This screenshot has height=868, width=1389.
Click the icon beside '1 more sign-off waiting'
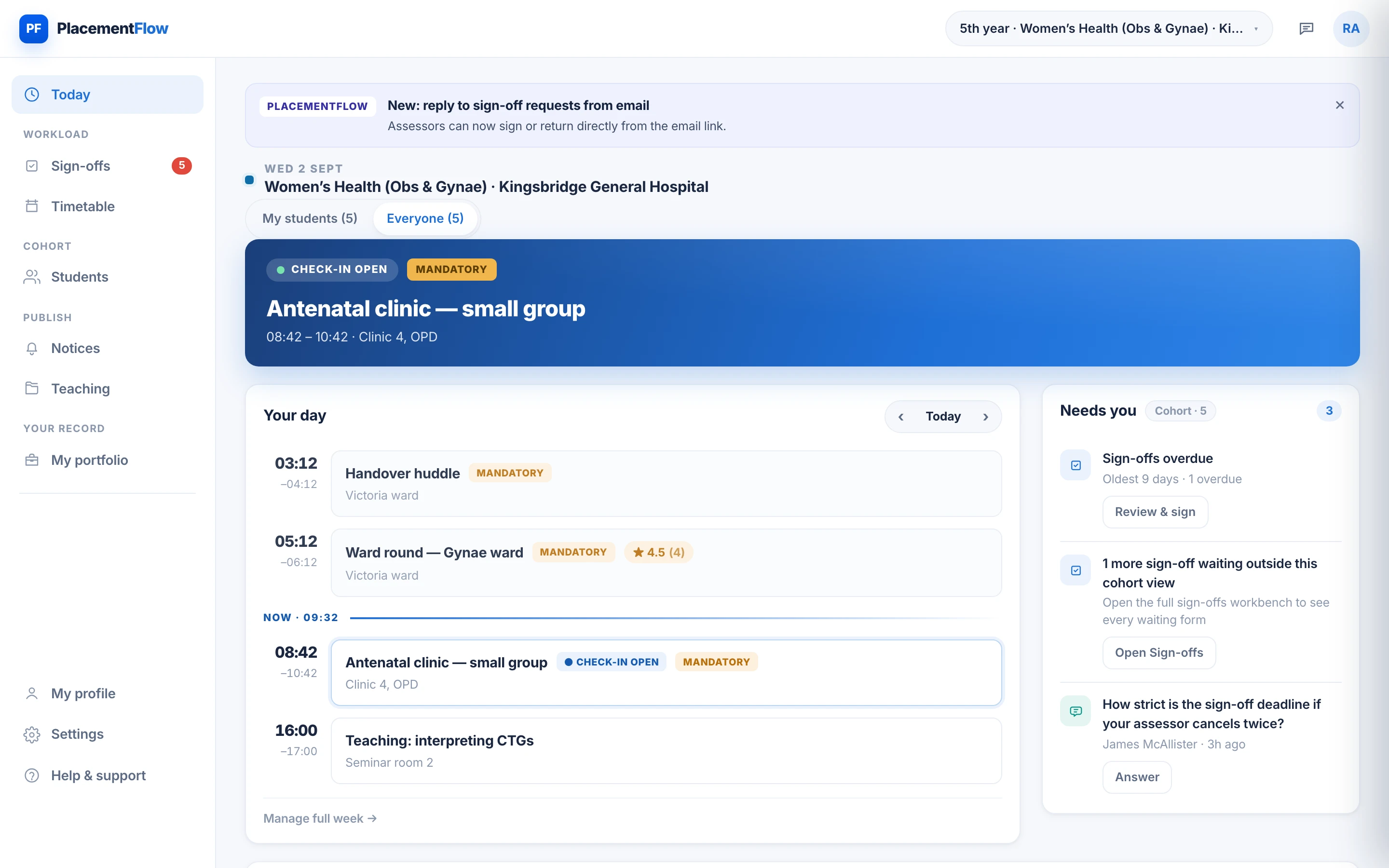pos(1076,570)
